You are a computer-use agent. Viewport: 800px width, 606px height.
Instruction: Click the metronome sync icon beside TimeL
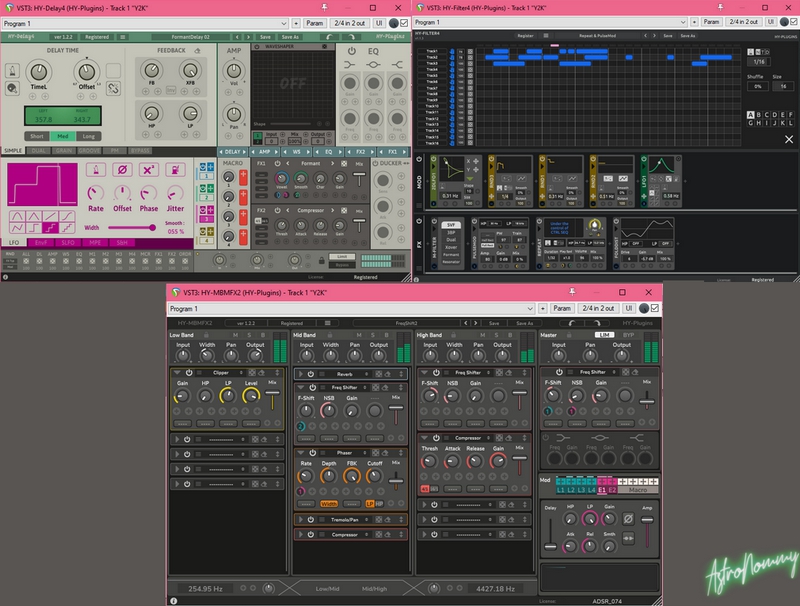[x=12, y=70]
